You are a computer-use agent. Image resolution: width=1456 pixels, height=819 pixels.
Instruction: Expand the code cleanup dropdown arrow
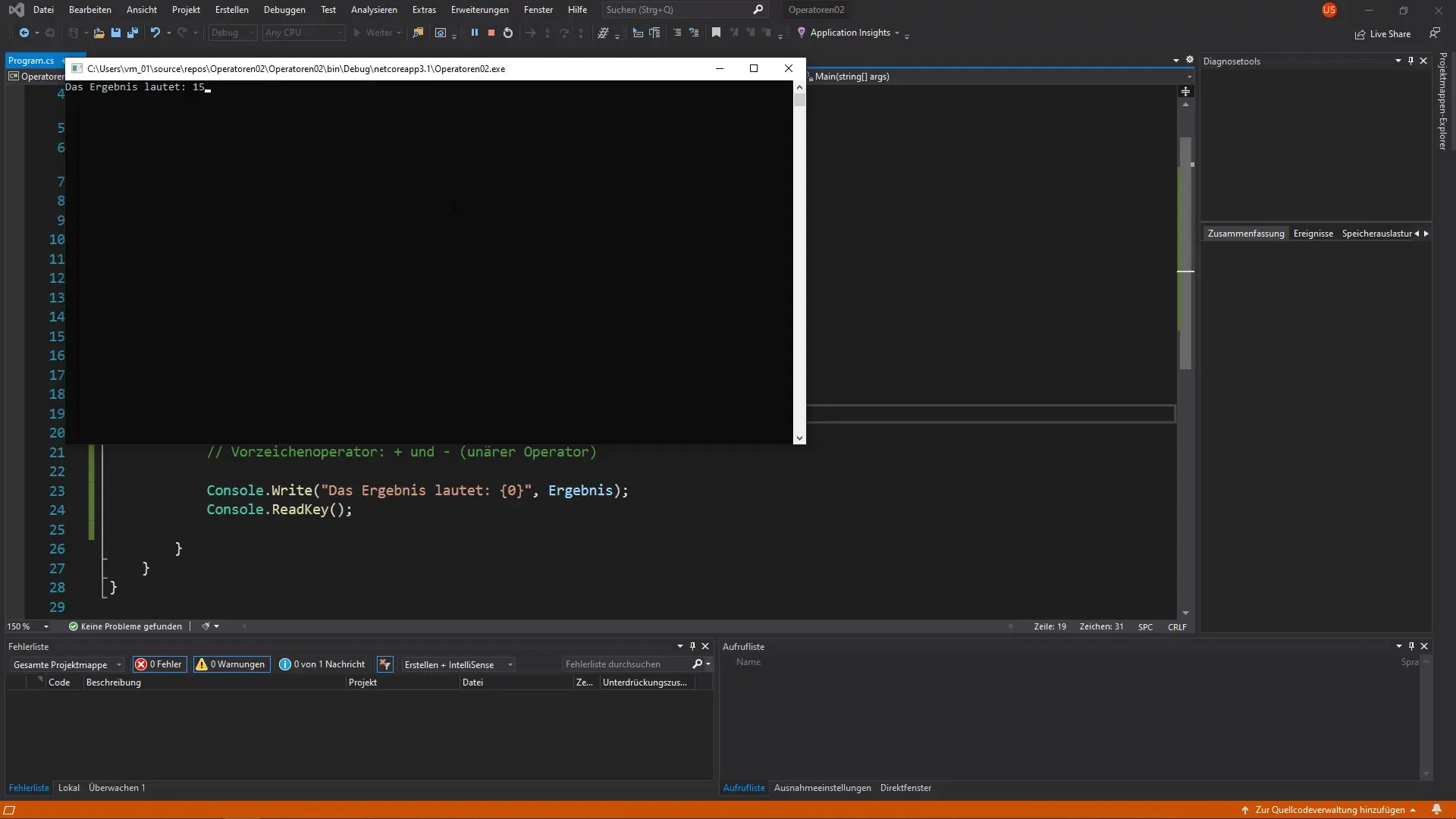point(217,626)
